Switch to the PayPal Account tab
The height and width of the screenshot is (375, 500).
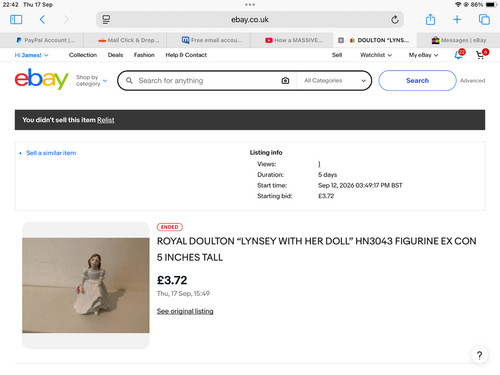tap(45, 40)
